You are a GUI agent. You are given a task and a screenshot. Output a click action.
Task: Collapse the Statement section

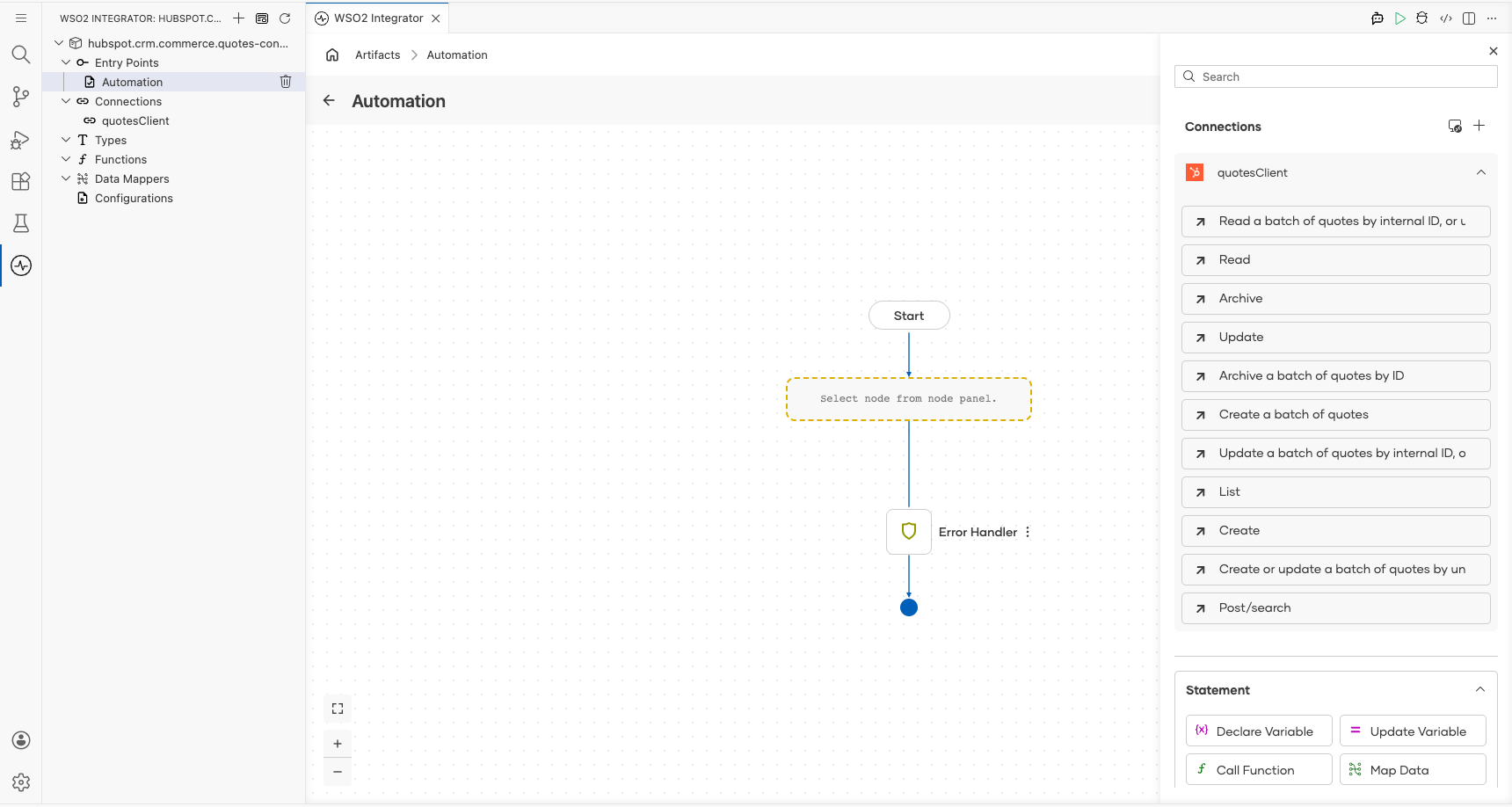click(x=1480, y=689)
